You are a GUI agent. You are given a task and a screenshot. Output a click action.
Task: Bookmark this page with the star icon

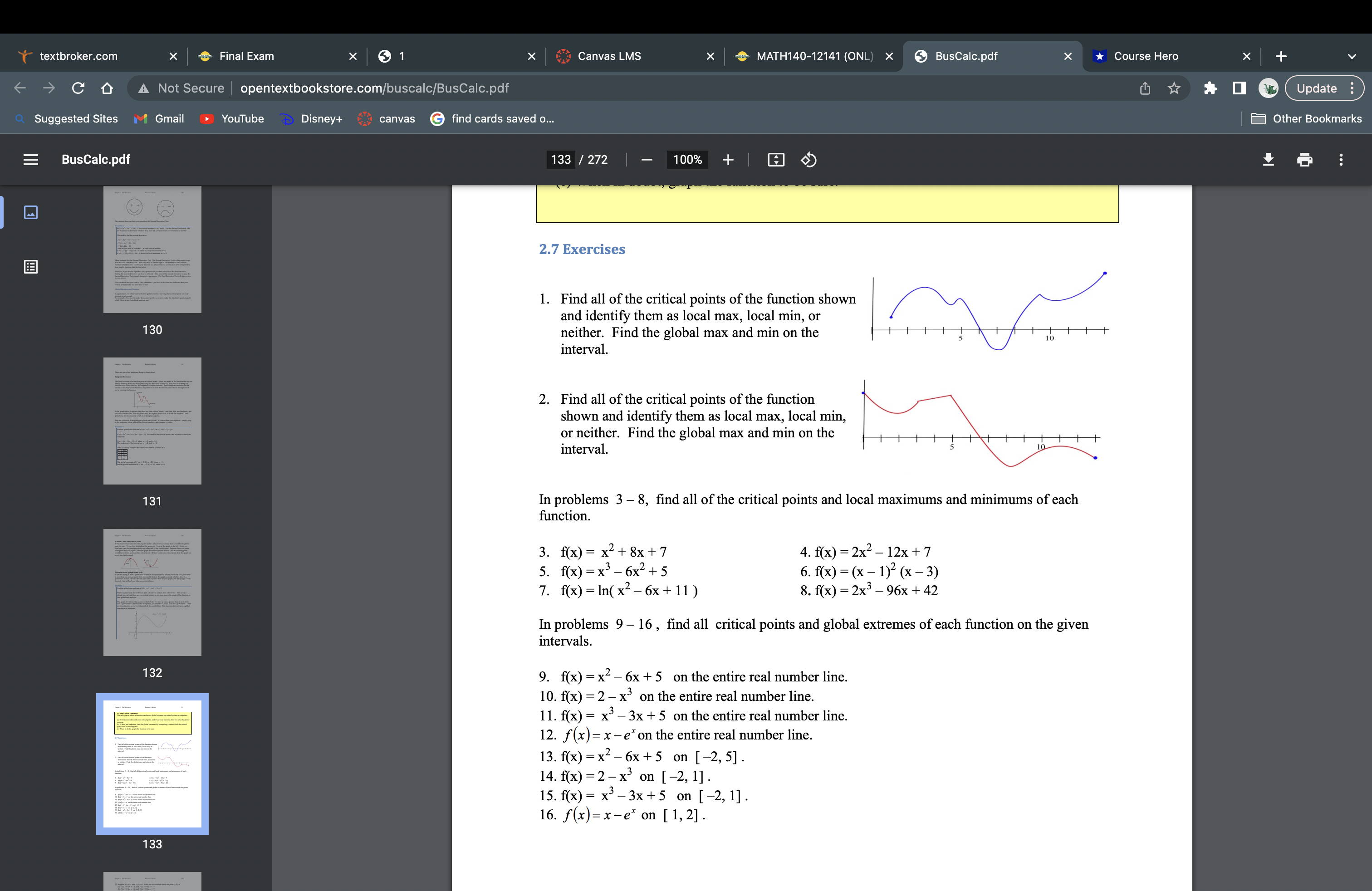(x=1174, y=88)
